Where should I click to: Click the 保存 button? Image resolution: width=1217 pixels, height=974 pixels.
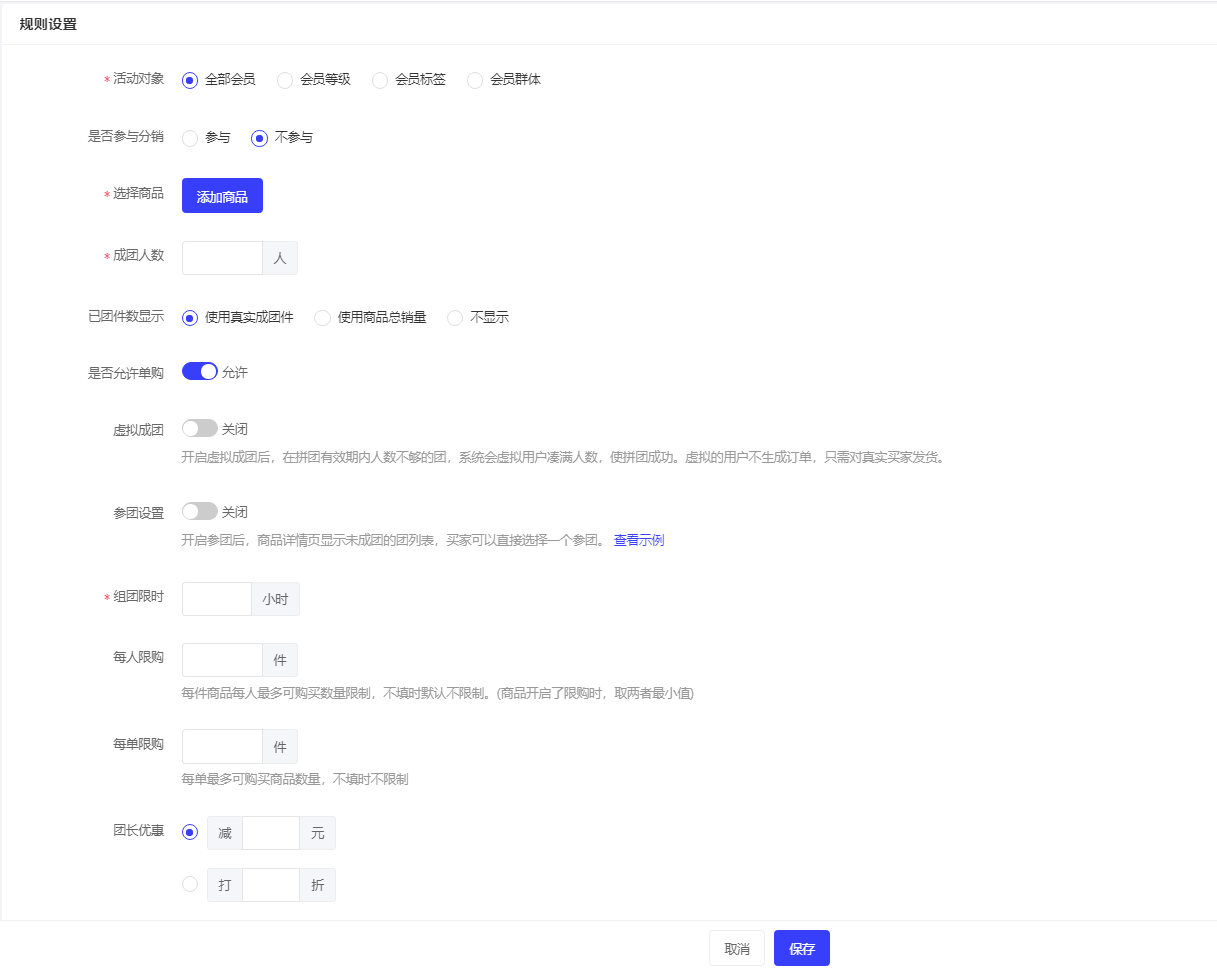tap(802, 948)
